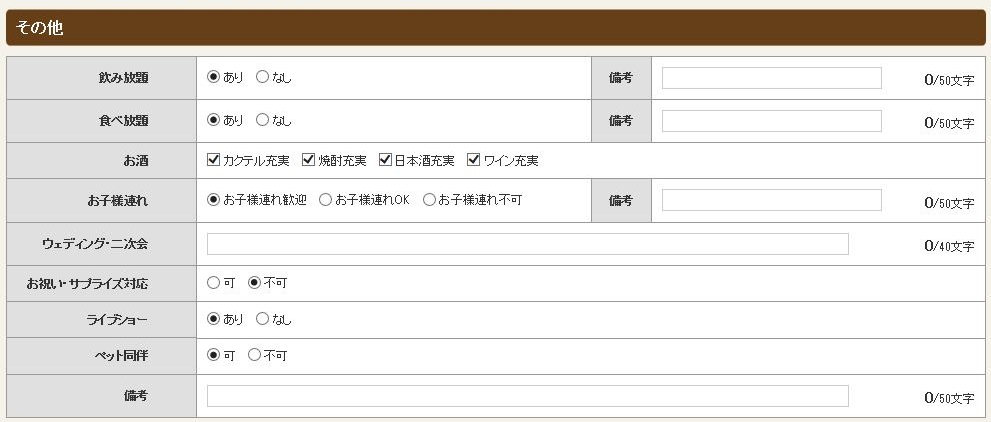Select 可 for お祝い・サプライズ対応
991x422 pixels.
click(x=214, y=282)
